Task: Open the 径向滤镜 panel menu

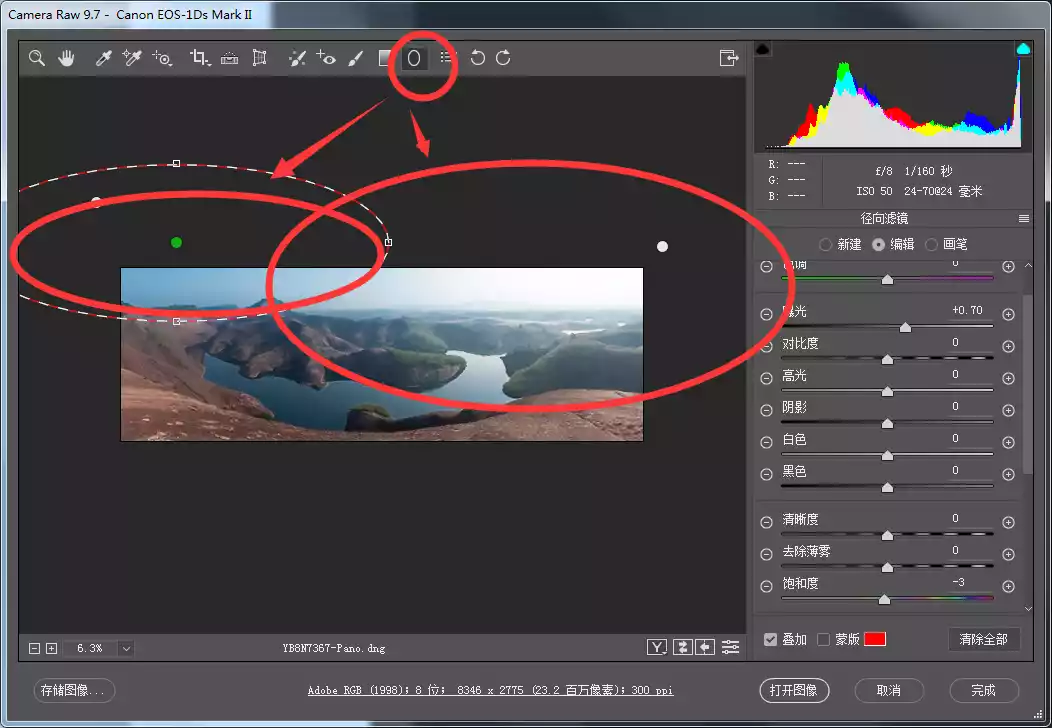Action: point(1024,218)
